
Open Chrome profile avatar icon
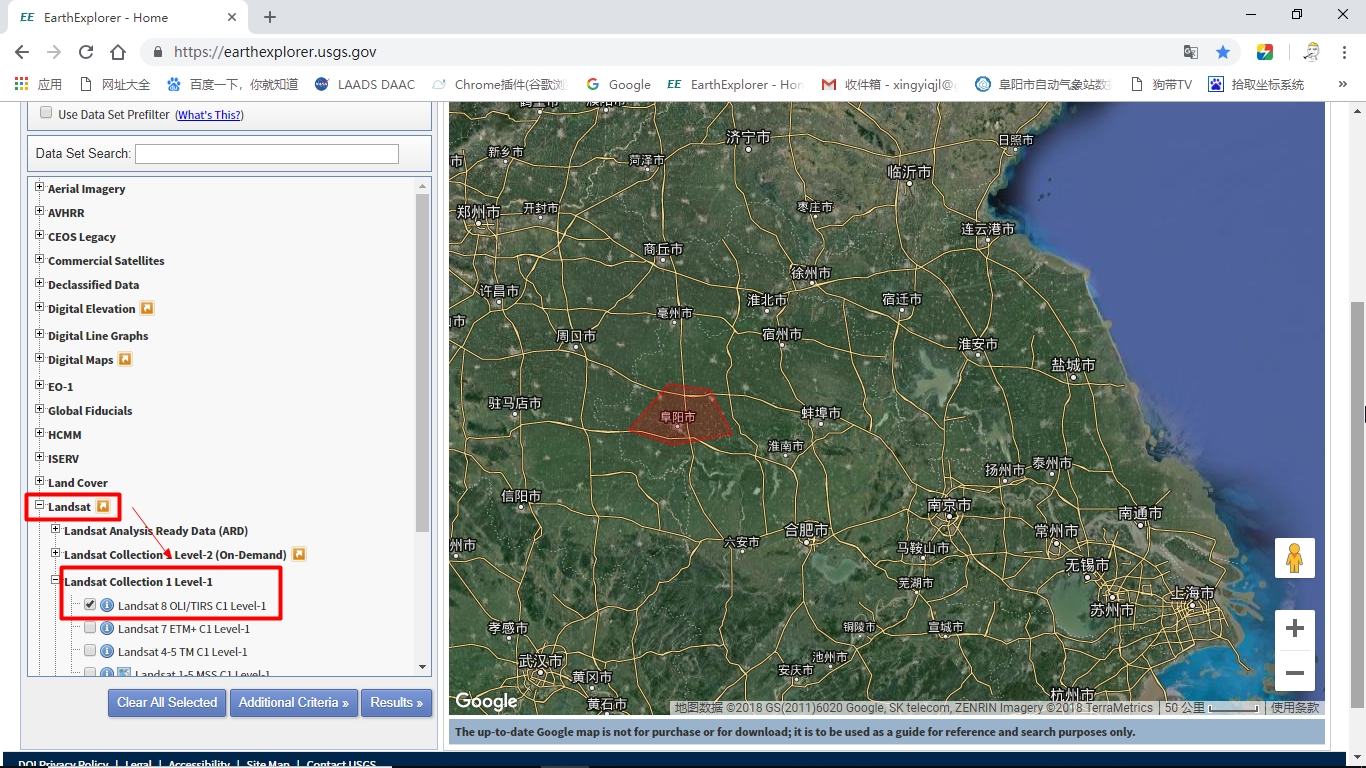(1312, 52)
